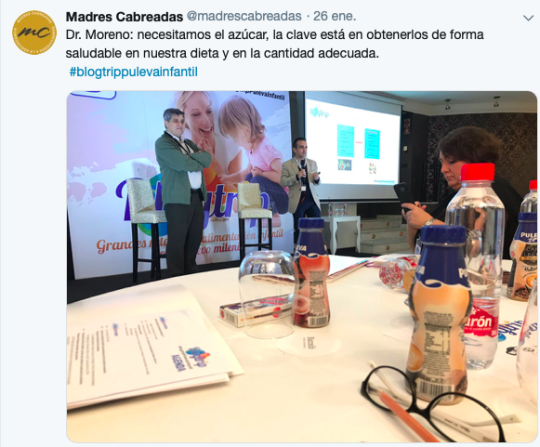
Task: Open the attached conference photo
Action: [302, 266]
